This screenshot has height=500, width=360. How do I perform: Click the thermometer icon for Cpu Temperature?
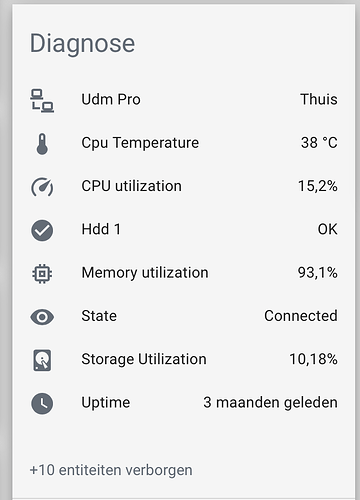coord(42,144)
